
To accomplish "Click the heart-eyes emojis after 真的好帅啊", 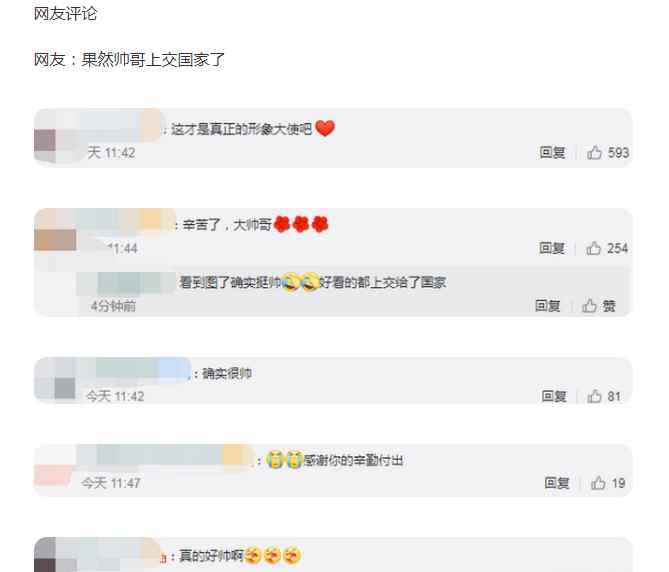I will coord(273,555).
